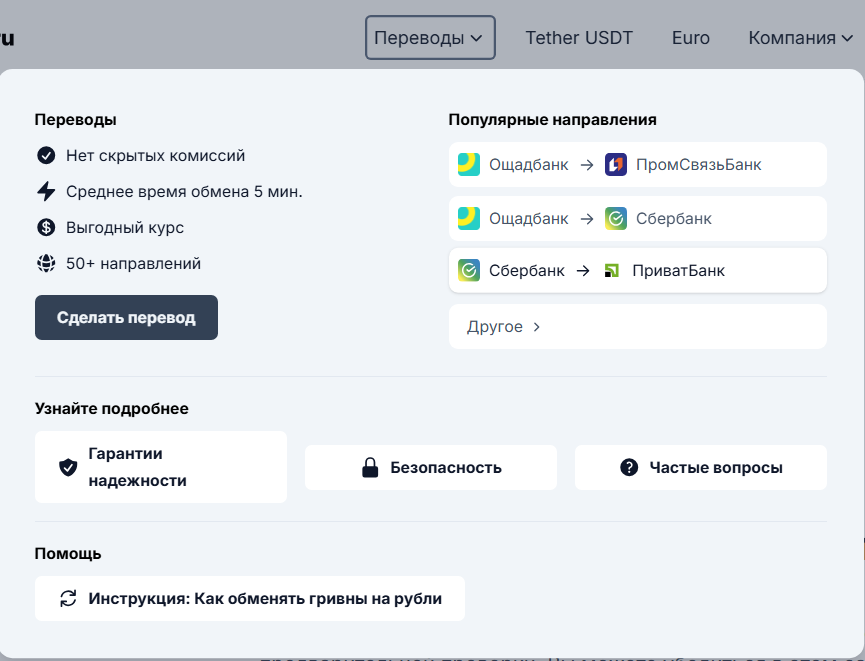The height and width of the screenshot is (661, 865).
Task: Click the padlock icon in Безопасность
Action: (x=370, y=468)
